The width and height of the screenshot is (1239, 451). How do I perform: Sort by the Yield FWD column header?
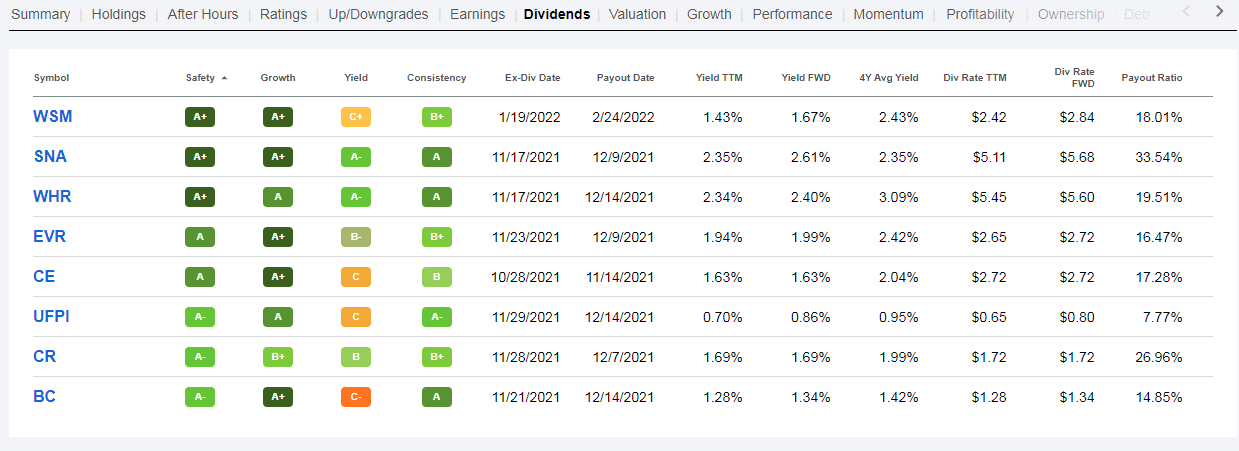point(806,78)
